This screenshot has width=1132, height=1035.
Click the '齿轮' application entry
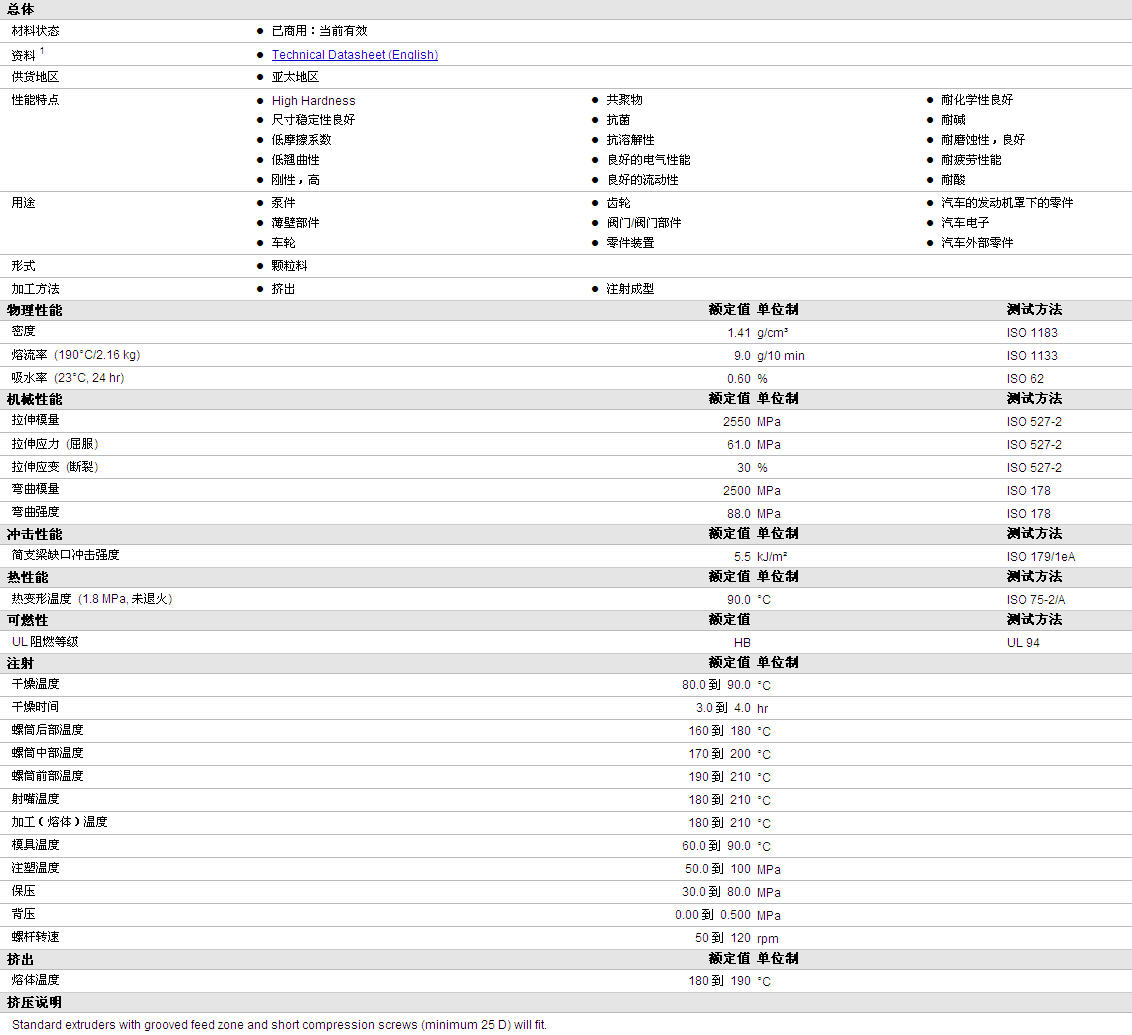(x=618, y=203)
